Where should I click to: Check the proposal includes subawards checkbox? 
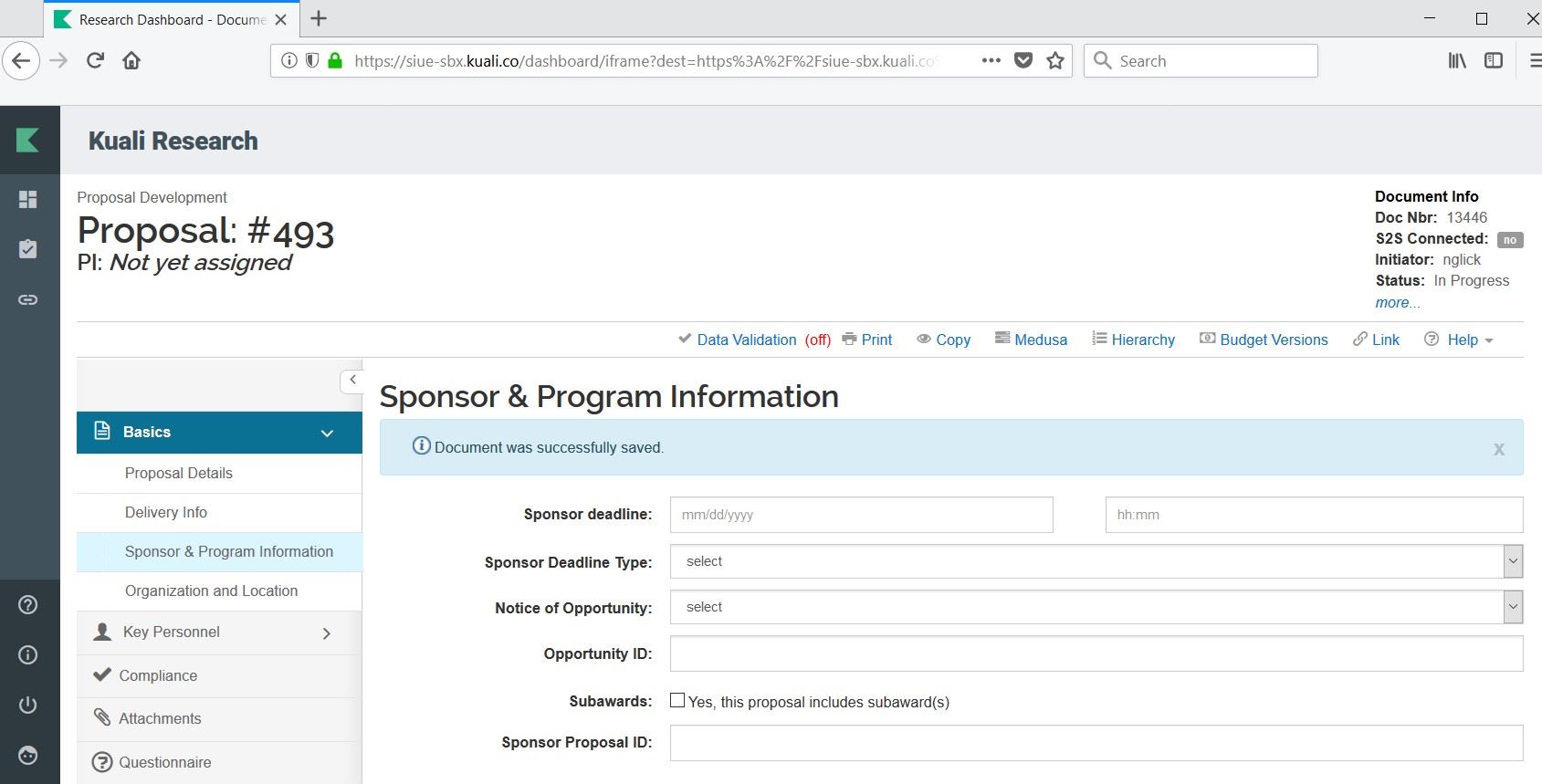tap(677, 700)
